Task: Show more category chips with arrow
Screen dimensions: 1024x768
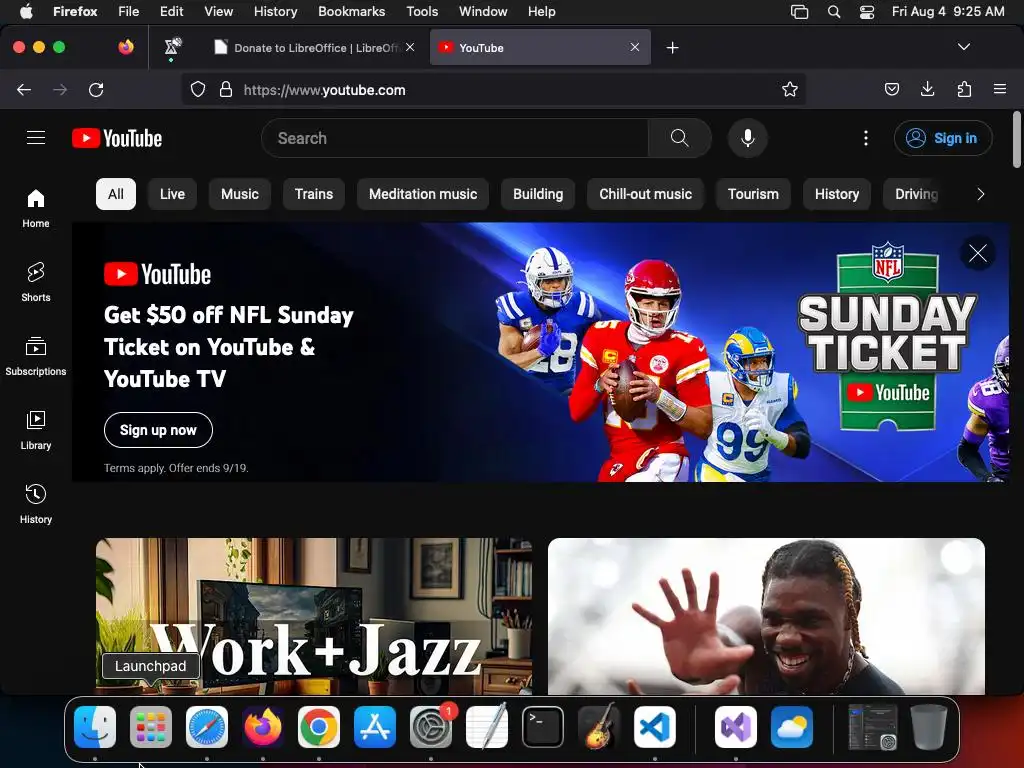Action: click(x=980, y=194)
